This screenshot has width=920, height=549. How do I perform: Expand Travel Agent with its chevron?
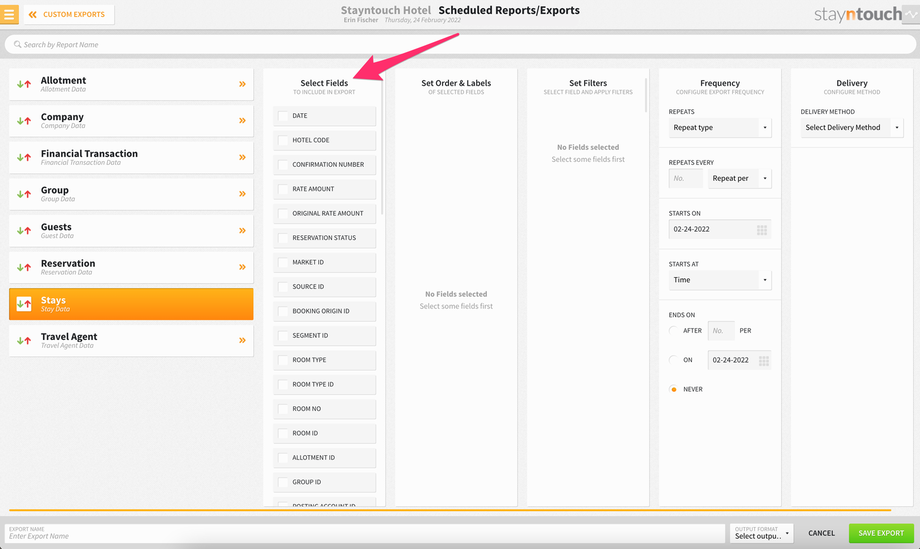[x=242, y=341]
